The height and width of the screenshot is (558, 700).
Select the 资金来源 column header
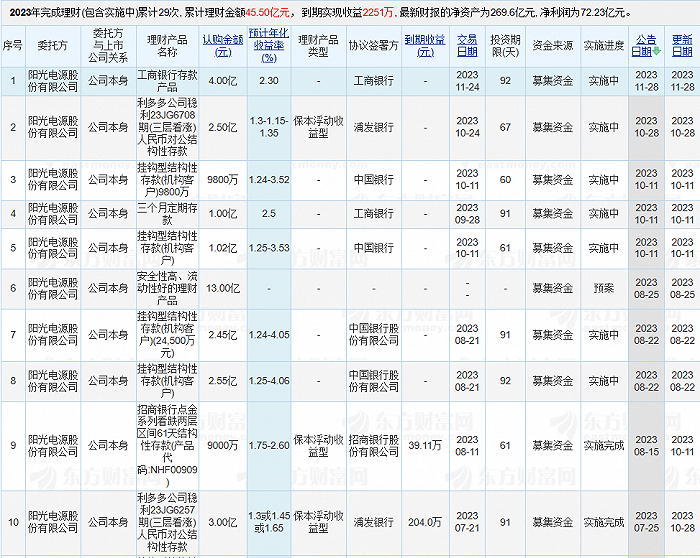pyautogui.click(x=553, y=46)
